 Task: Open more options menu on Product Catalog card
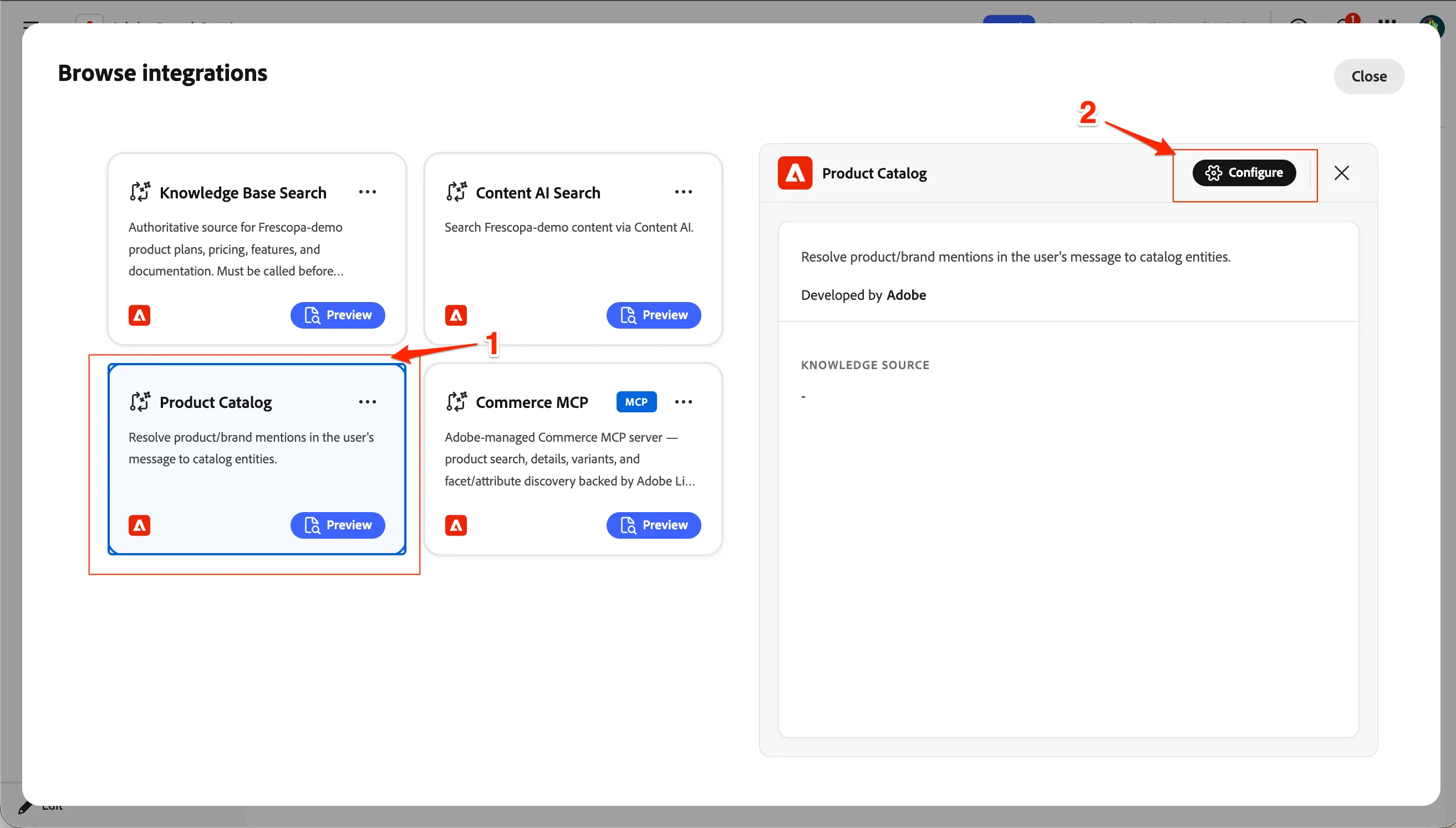click(x=368, y=402)
